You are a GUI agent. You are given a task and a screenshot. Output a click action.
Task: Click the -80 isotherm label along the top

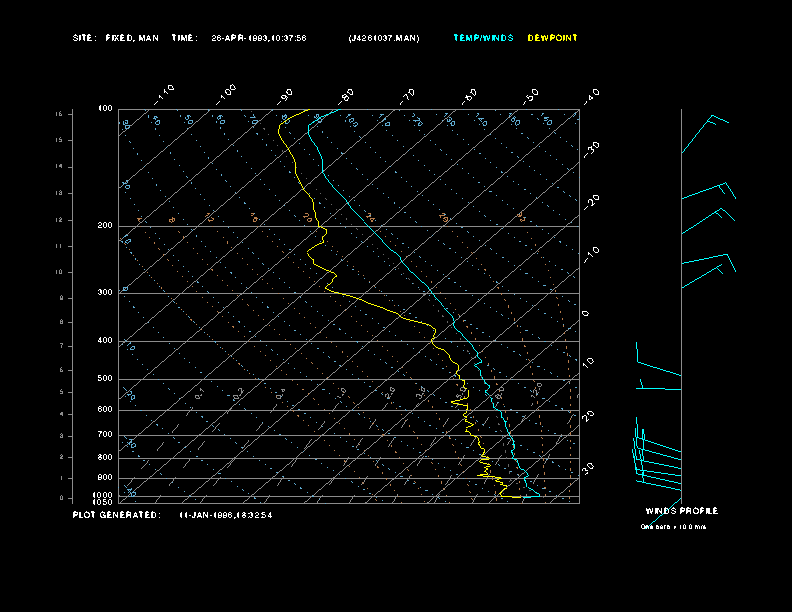click(x=346, y=96)
